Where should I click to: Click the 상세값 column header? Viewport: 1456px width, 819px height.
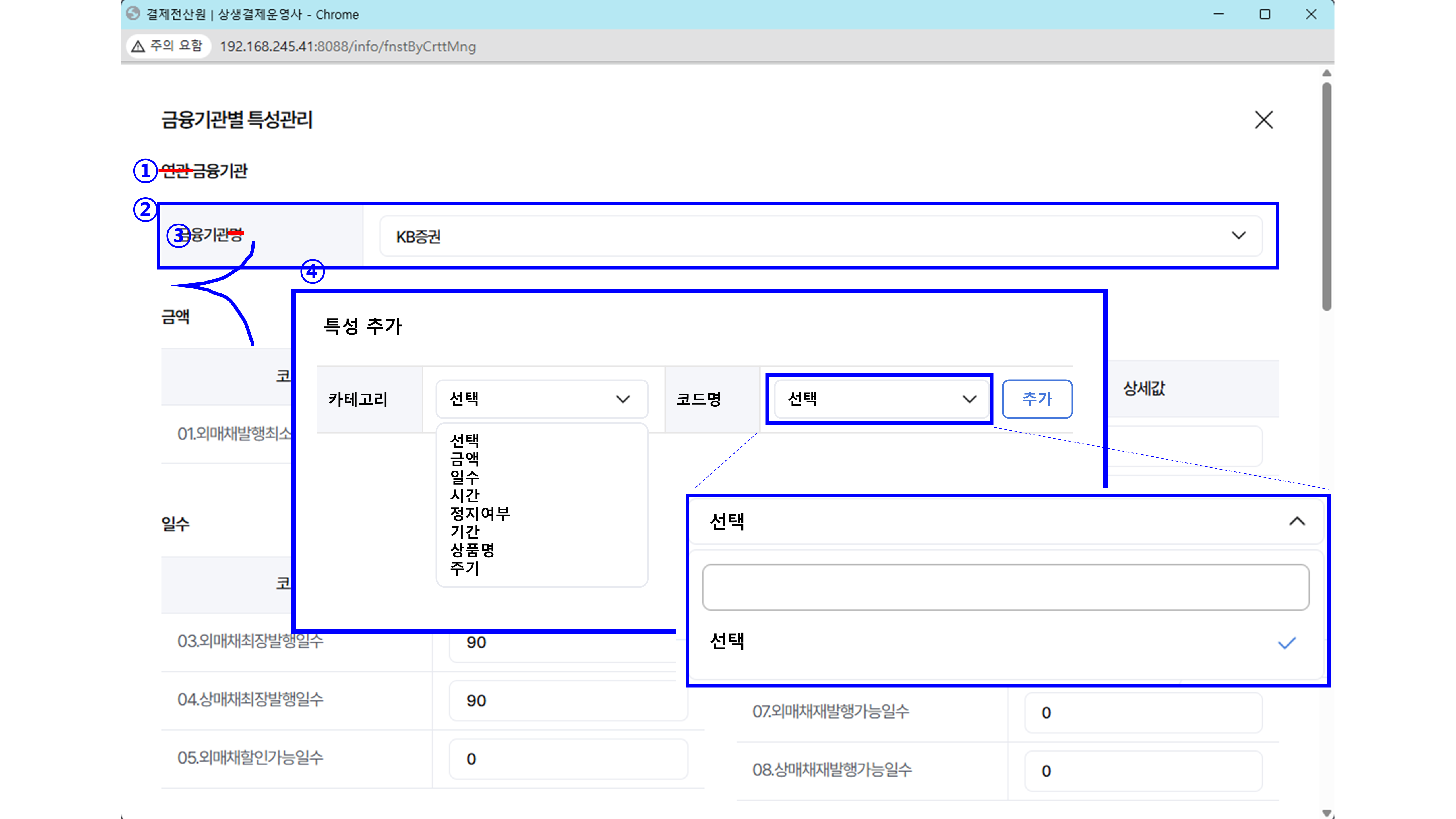[x=1144, y=388]
